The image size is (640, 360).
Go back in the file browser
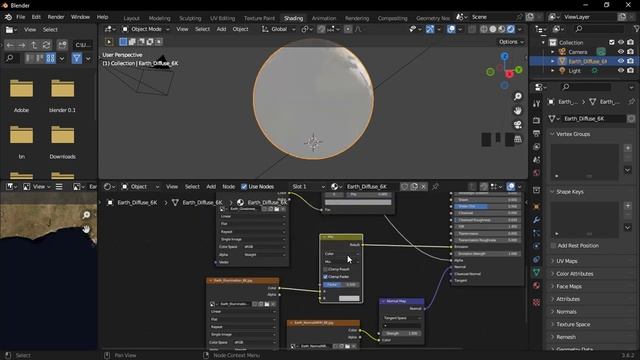(x=10, y=45)
